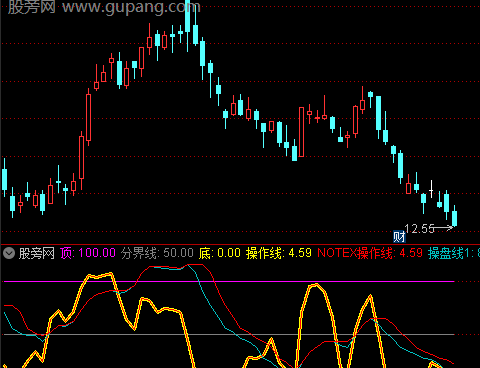Click the red NOTEX操作线: 4.59 label
The width and height of the screenshot is (480, 368).
[x=370, y=253]
